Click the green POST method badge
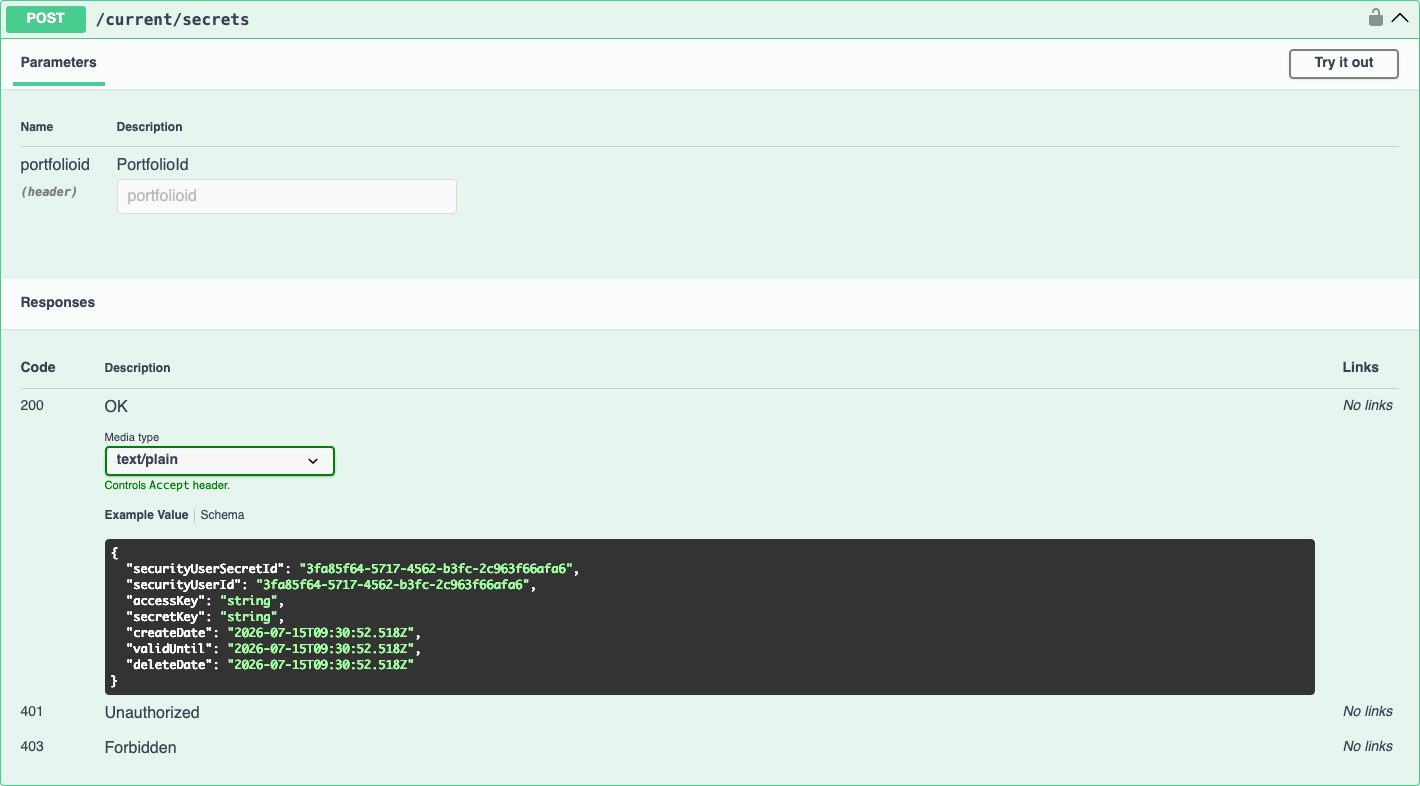The image size is (1420, 786). pyautogui.click(x=46, y=18)
